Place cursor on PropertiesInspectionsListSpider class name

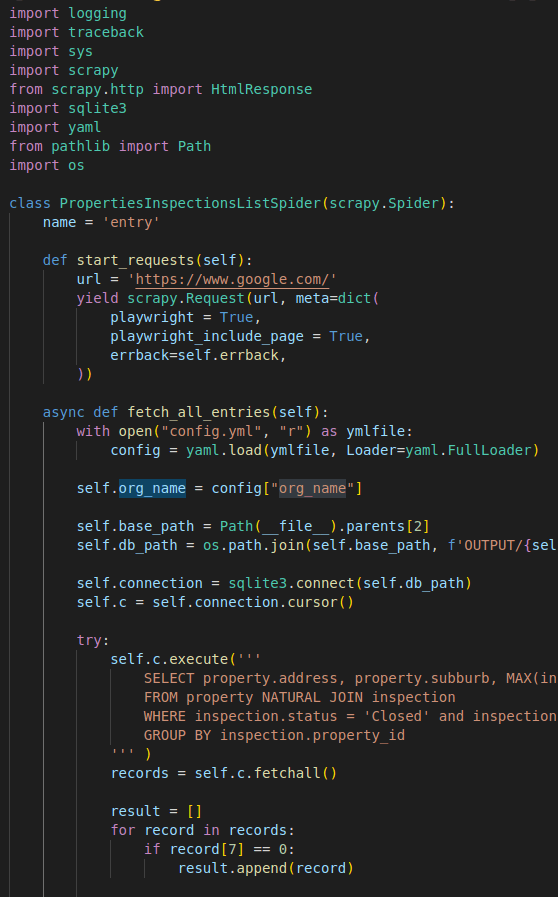pyautogui.click(x=190, y=204)
